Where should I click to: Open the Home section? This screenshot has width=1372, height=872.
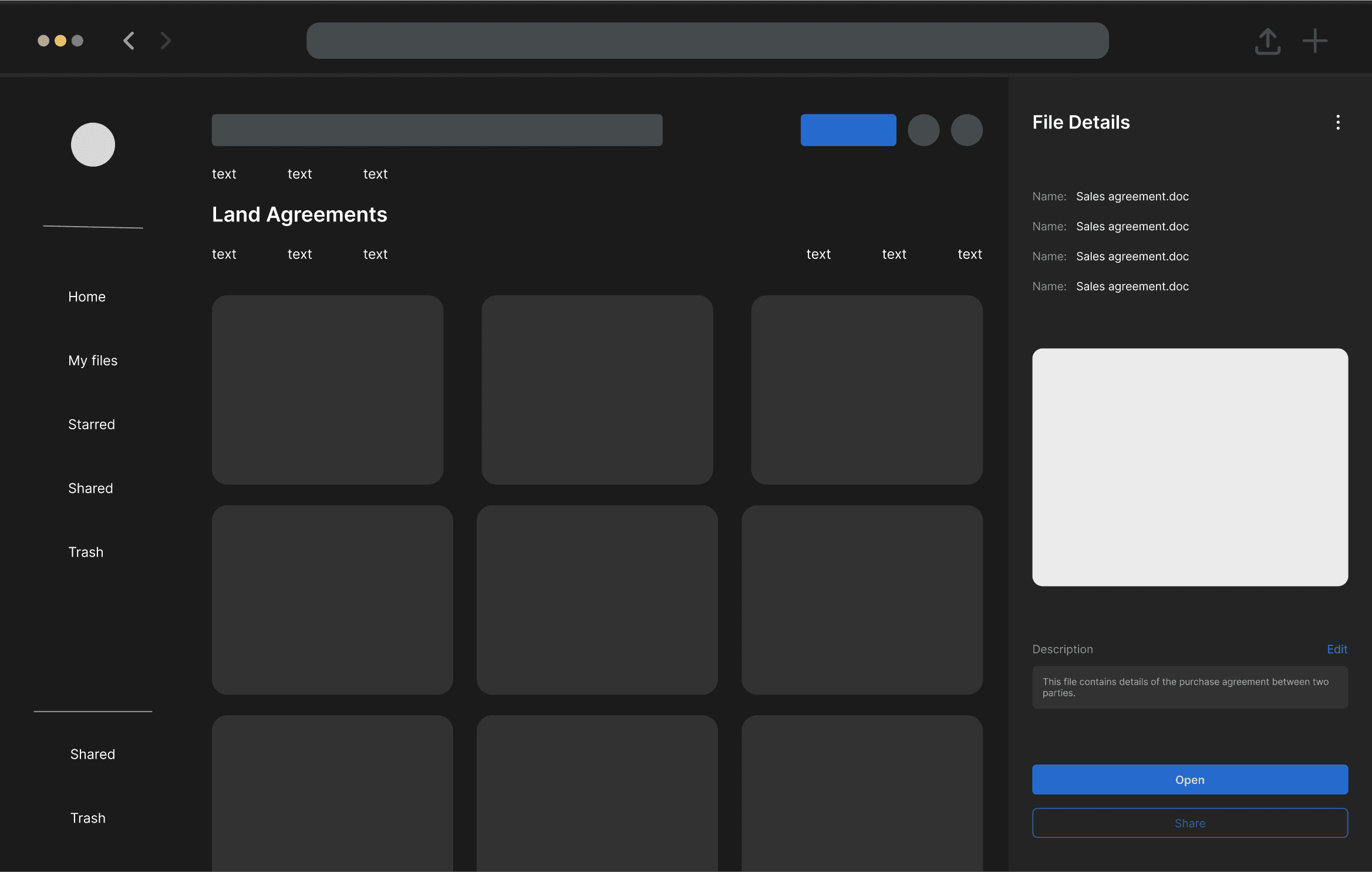click(x=87, y=297)
